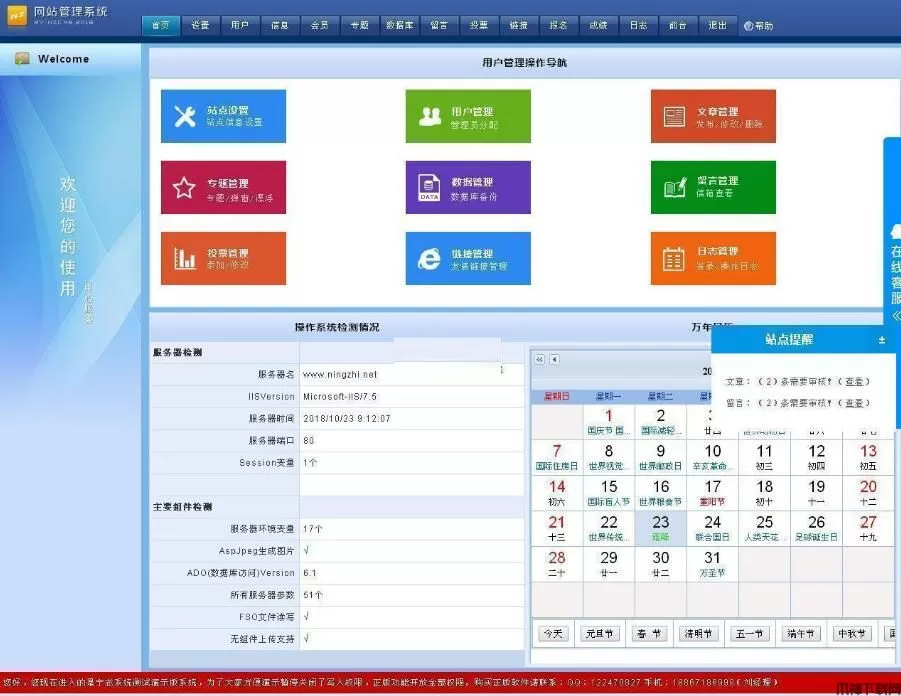The height and width of the screenshot is (696, 901).
Task: Select date 31 万圣节 in calendar
Action: tap(713, 564)
